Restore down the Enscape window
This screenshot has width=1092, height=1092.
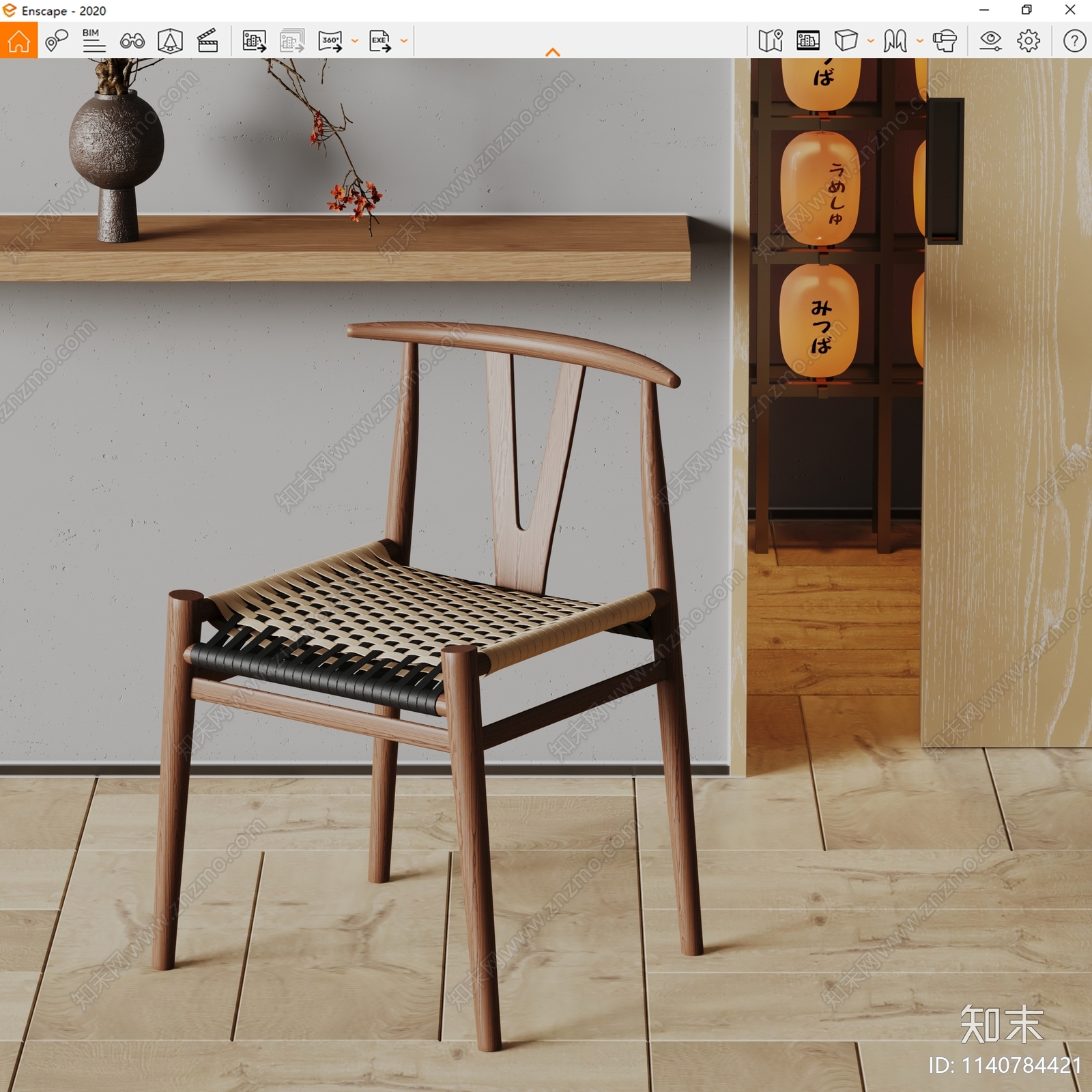coord(1026,10)
